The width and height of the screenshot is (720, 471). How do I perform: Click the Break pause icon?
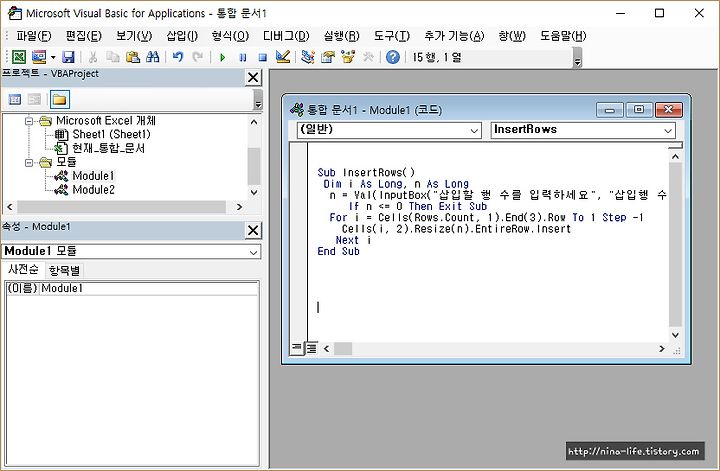coord(243,57)
